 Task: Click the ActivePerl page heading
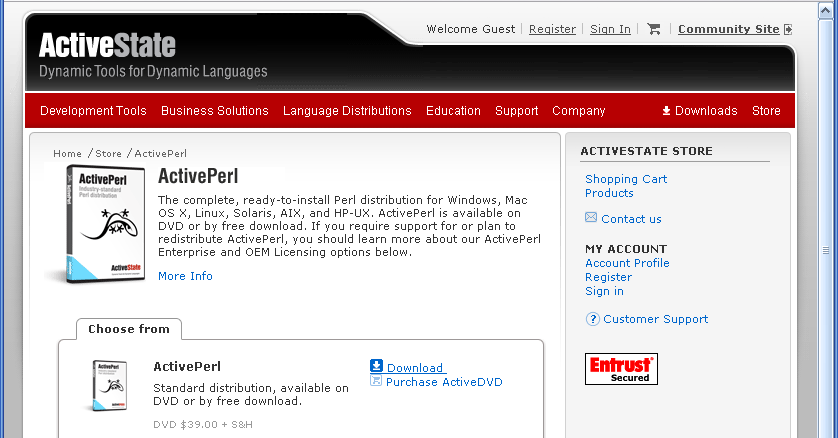click(x=198, y=176)
